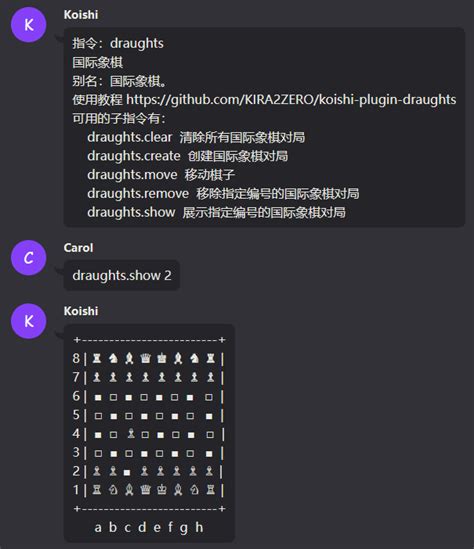Click Carol's purple avatar icon
The height and width of the screenshot is (549, 474).
[x=29, y=258]
